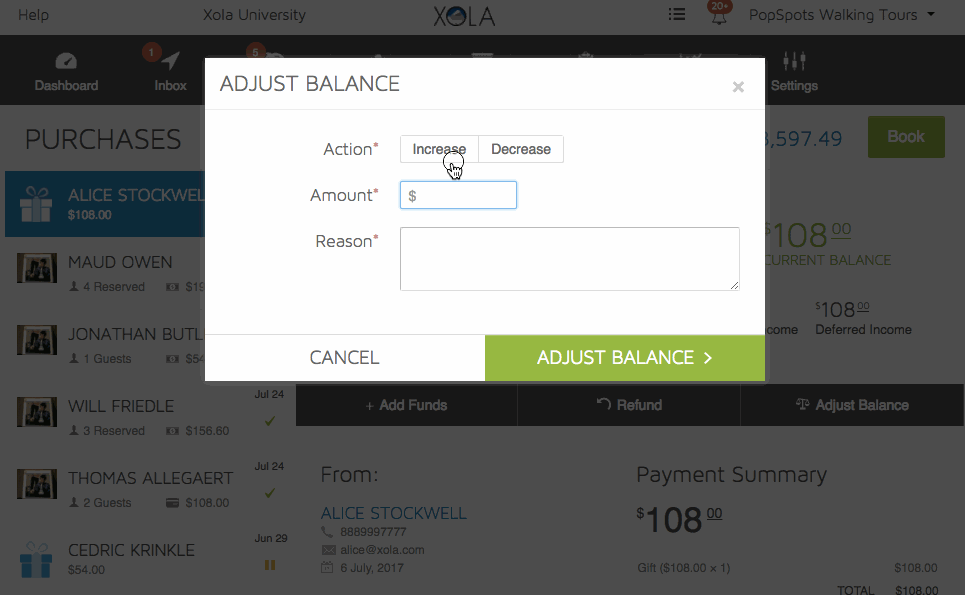Image resolution: width=965 pixels, height=595 pixels.
Task: Open the list view icon in the header
Action: (x=677, y=14)
